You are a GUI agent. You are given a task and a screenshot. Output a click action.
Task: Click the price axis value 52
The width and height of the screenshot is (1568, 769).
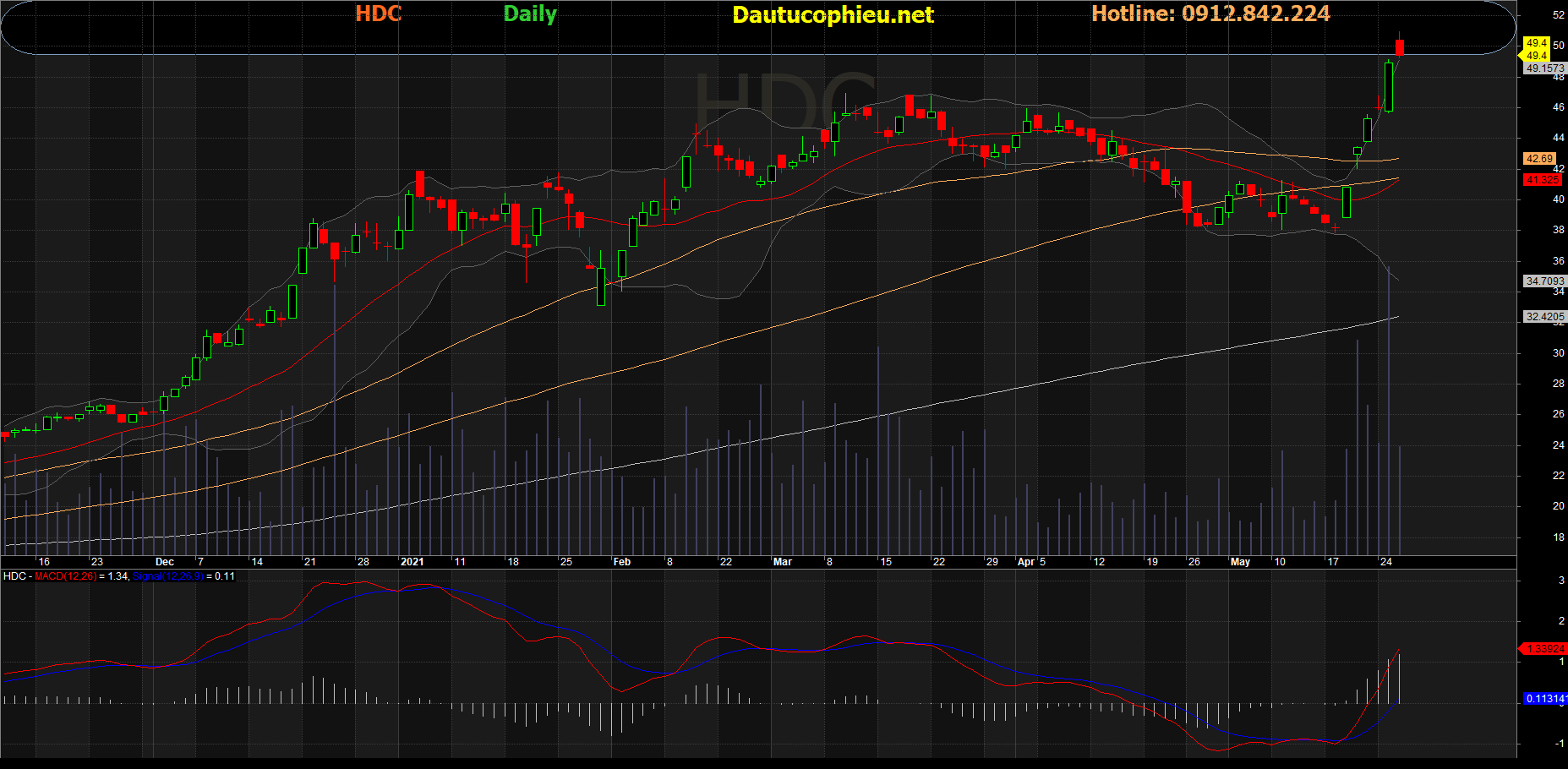(1558, 15)
